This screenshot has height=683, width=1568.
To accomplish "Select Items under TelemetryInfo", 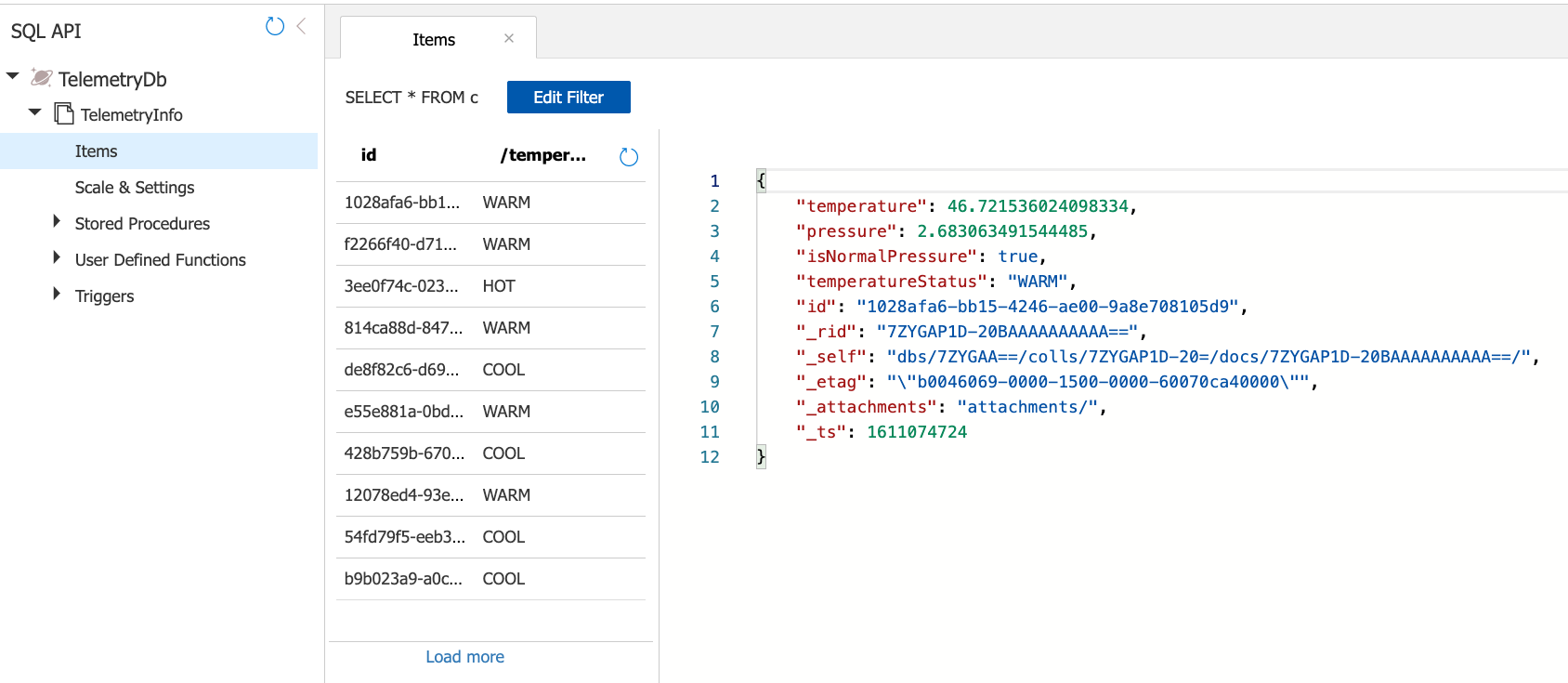I will click(x=97, y=151).
